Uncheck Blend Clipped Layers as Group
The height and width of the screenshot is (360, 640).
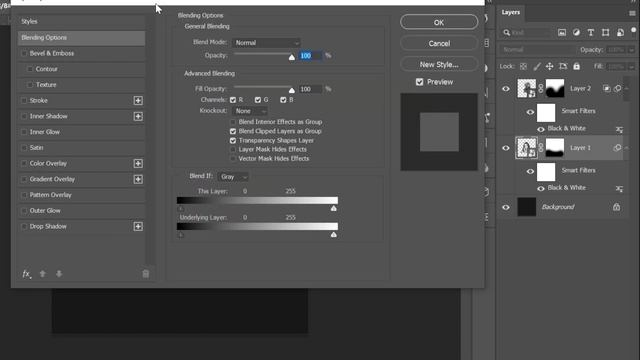tap(233, 131)
